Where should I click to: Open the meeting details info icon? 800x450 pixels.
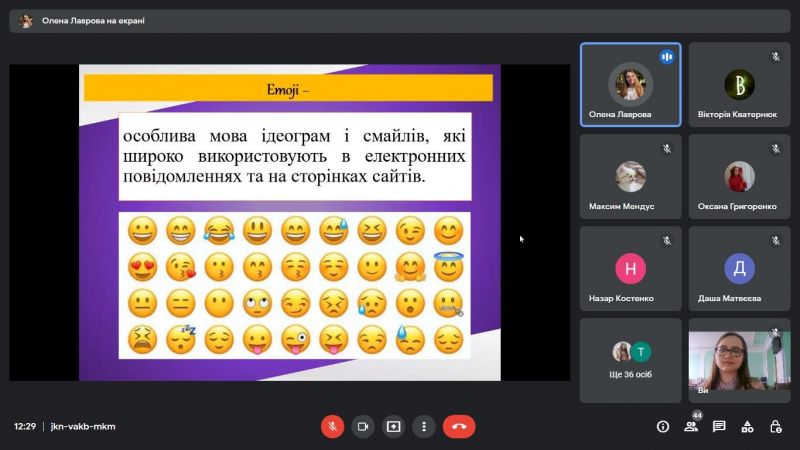(663, 427)
